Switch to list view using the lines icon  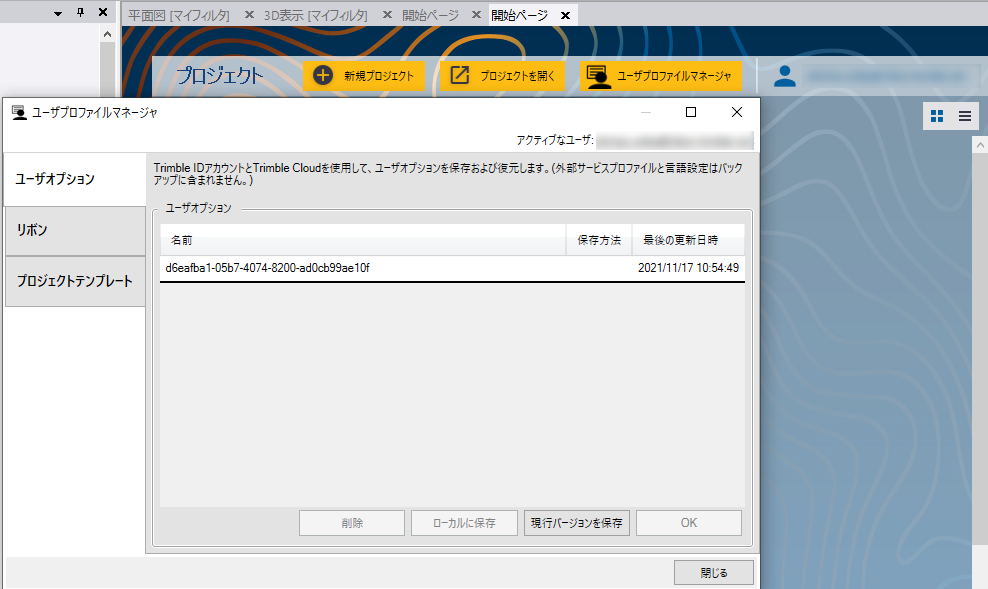coord(965,115)
